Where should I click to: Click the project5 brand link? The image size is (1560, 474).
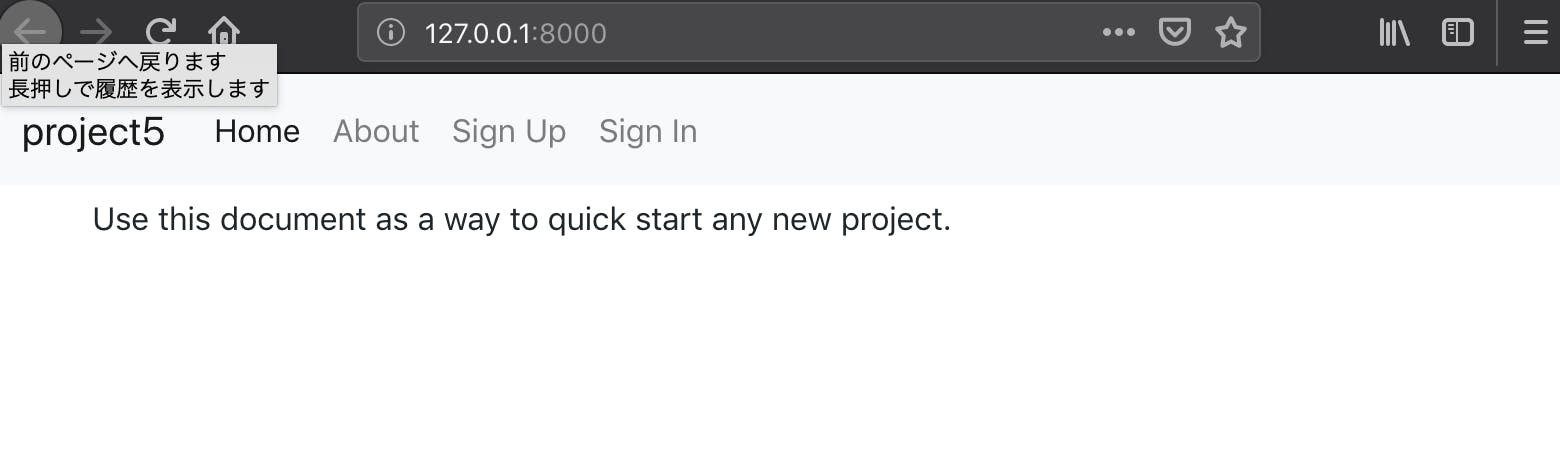point(93,132)
